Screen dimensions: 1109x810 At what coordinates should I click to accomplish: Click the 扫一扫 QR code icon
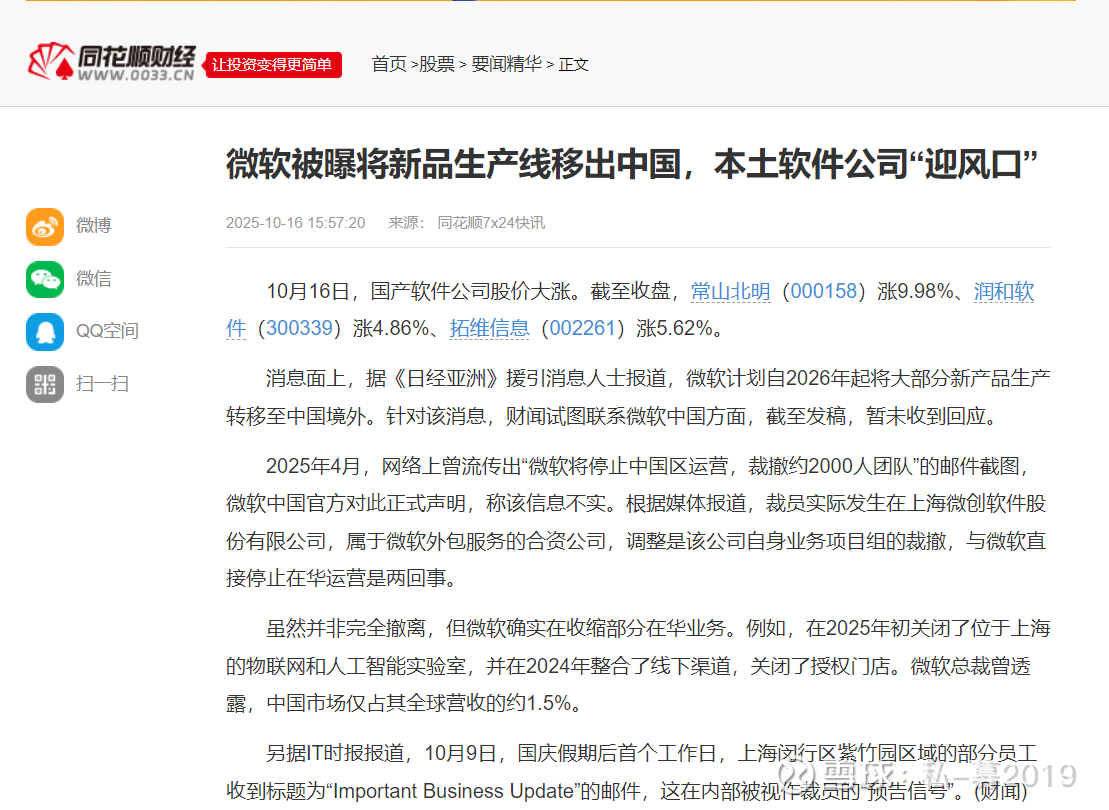tap(45, 384)
